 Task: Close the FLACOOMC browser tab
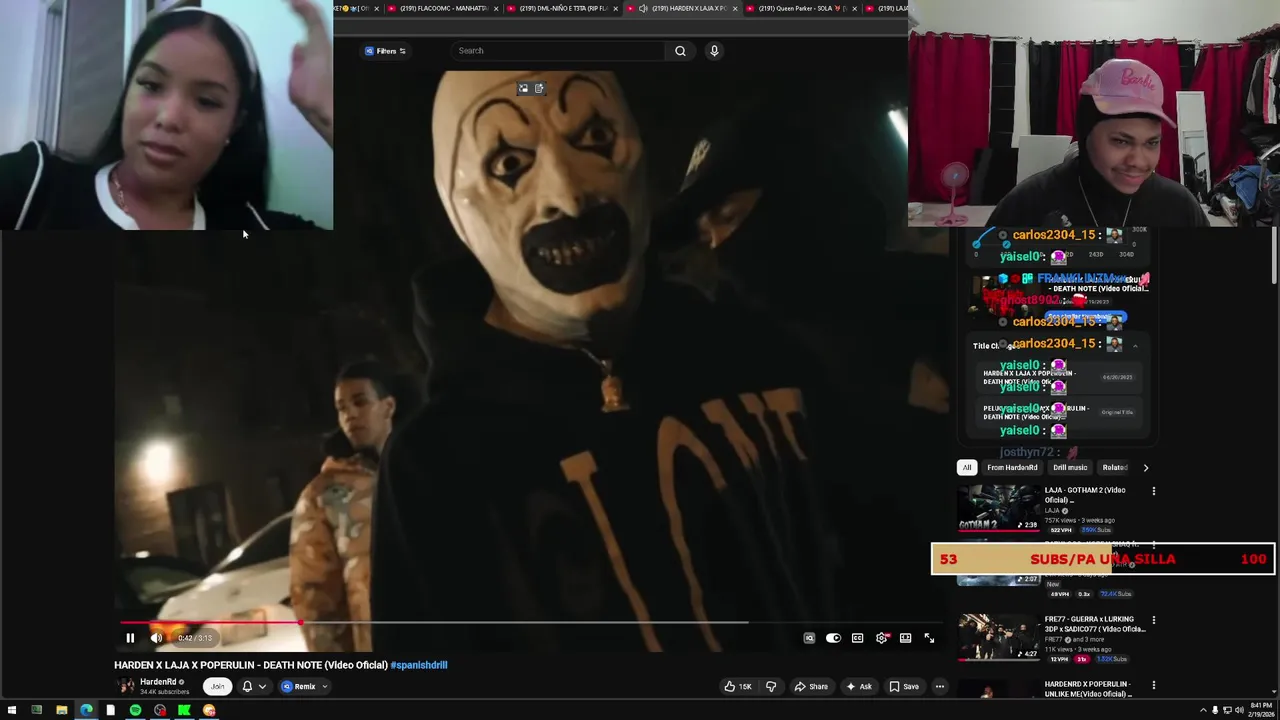pyautogui.click(x=496, y=8)
